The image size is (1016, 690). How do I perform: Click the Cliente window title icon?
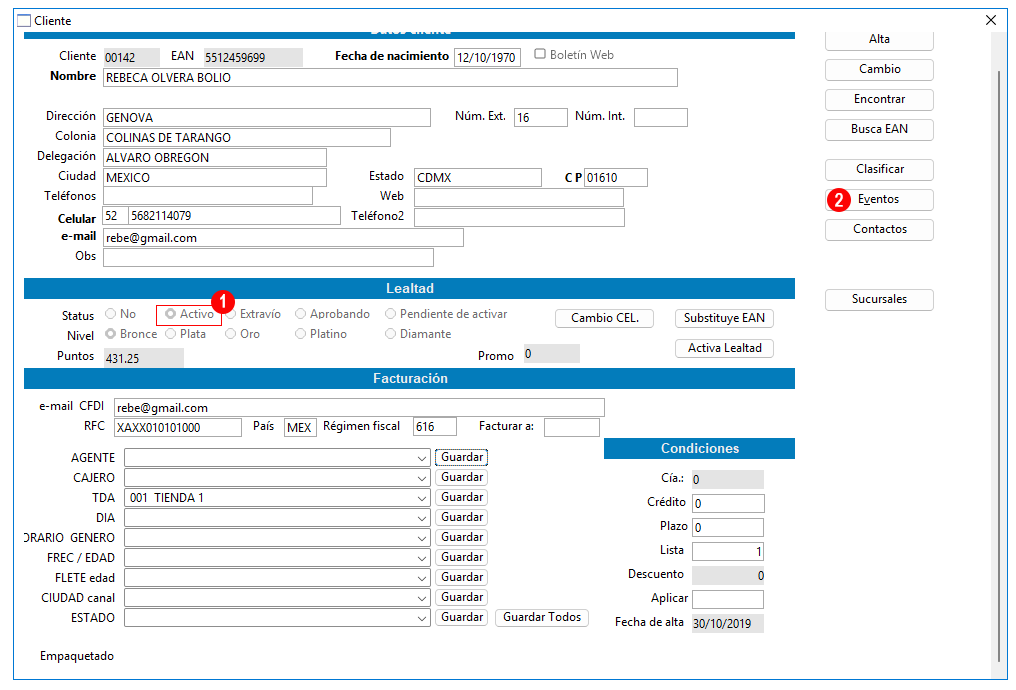[23, 21]
